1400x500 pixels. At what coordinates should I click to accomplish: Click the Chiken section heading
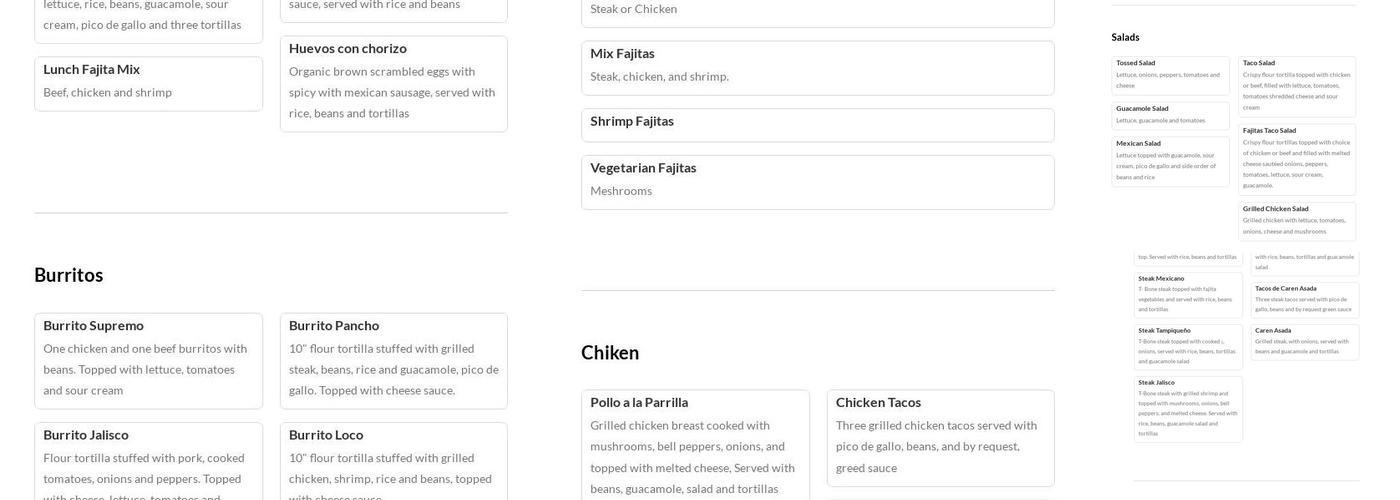[610, 352]
